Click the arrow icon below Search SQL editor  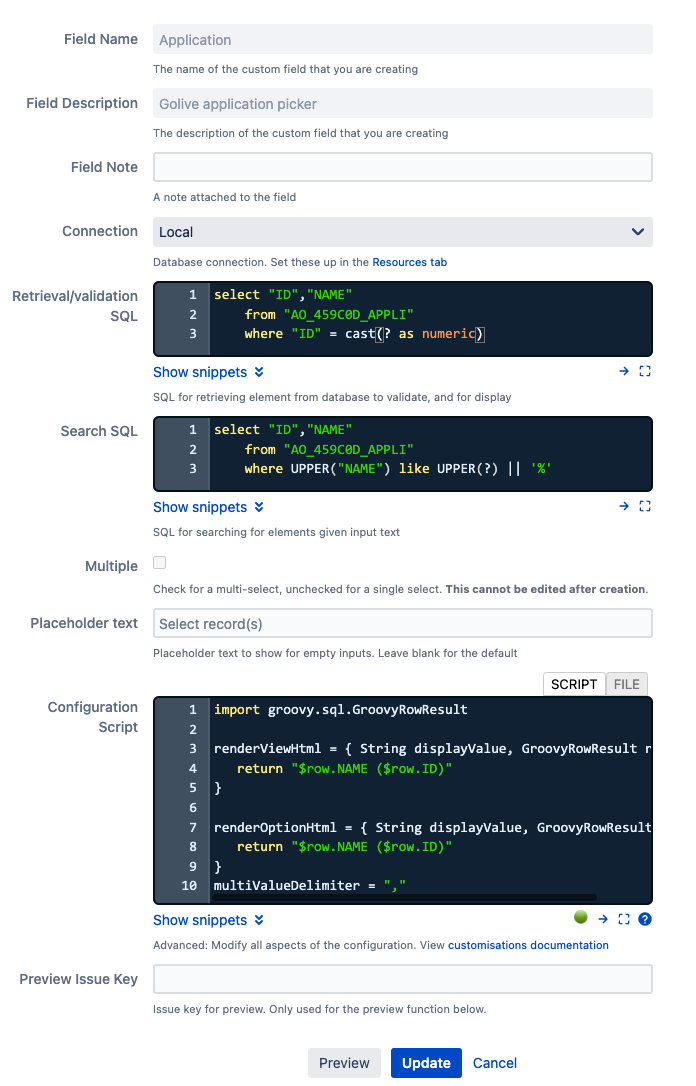[x=624, y=506]
